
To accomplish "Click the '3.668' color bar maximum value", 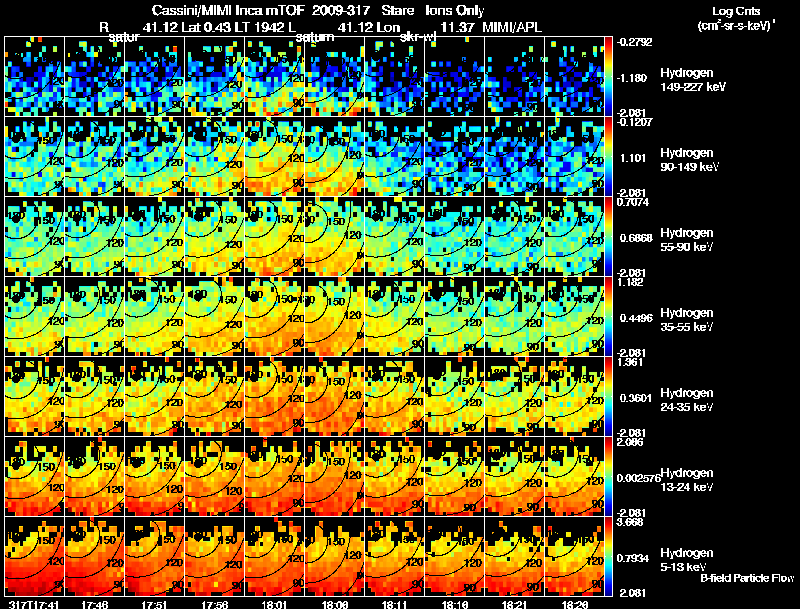I will 630,522.
